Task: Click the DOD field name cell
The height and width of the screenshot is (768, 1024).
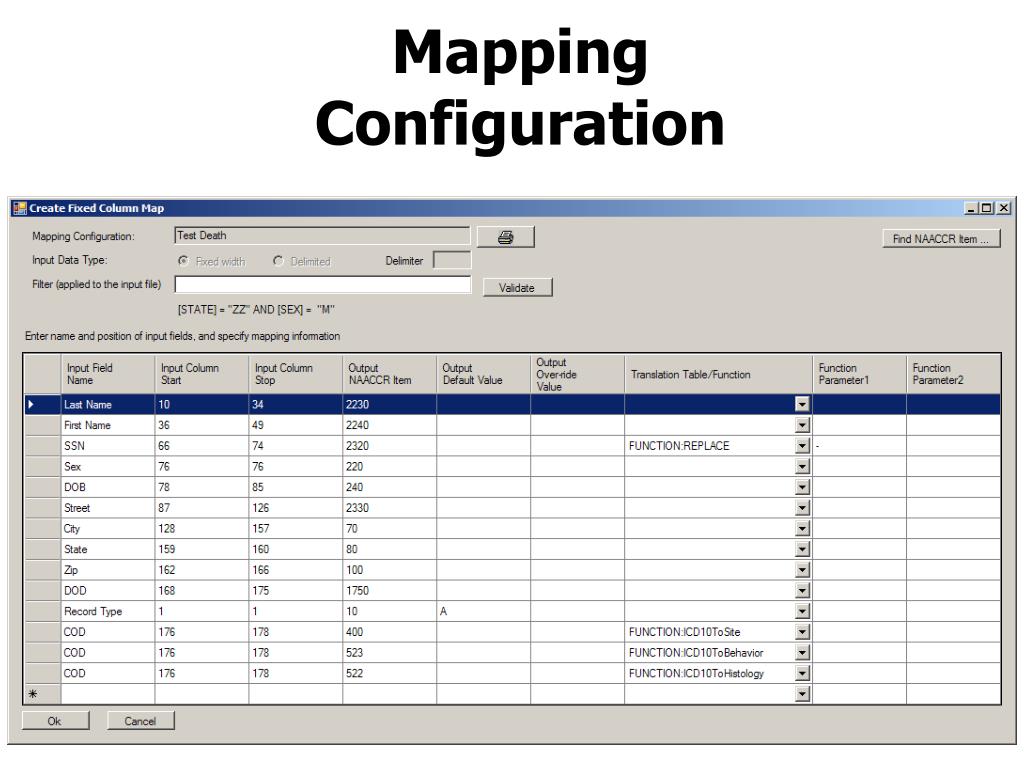Action: [x=108, y=591]
